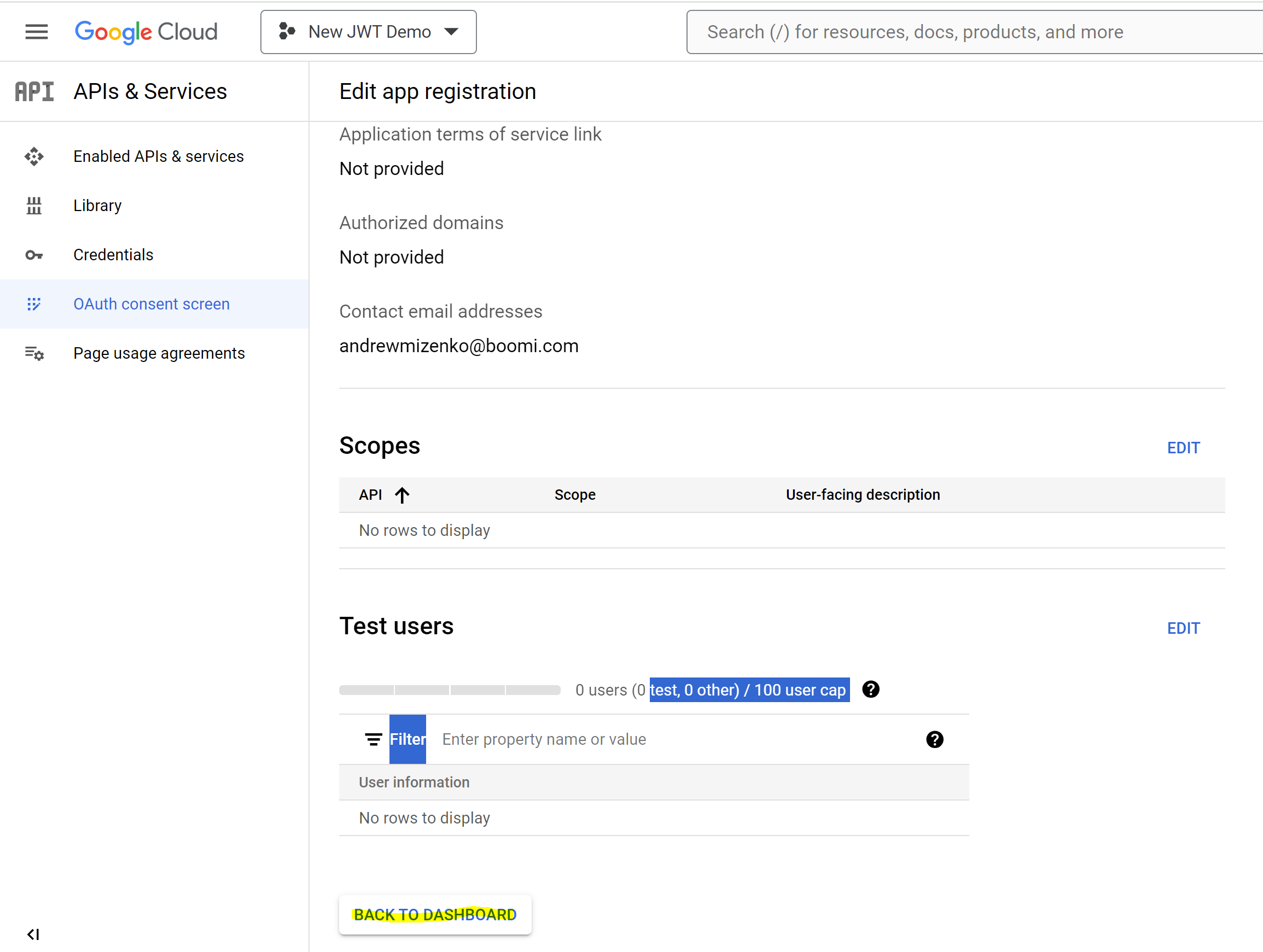Click EDIT next to Test users

[1183, 628]
